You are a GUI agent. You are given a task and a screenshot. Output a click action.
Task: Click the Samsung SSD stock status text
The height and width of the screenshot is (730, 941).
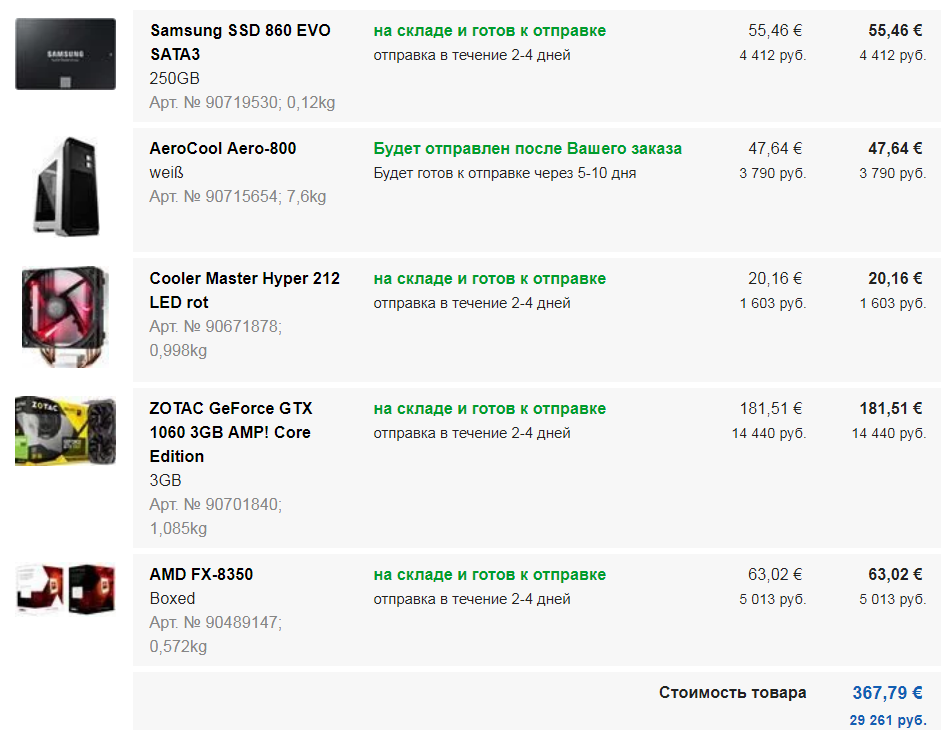point(490,31)
